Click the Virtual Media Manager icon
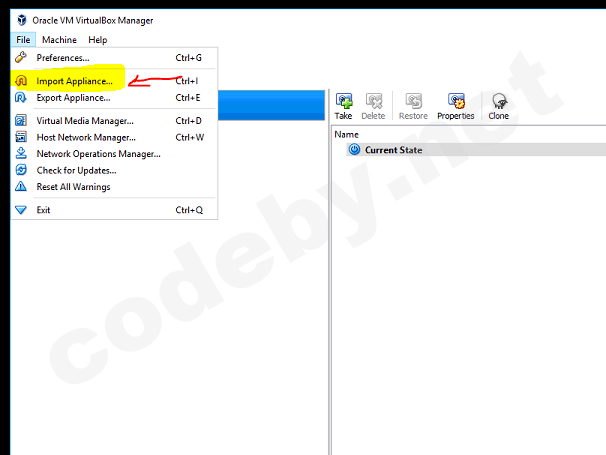 21,121
